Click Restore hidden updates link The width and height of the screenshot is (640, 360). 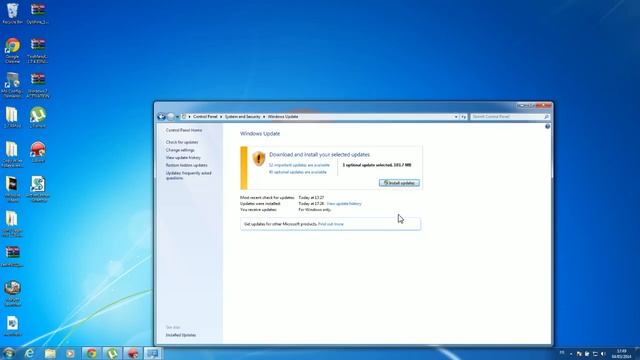pyautogui.click(x=187, y=165)
